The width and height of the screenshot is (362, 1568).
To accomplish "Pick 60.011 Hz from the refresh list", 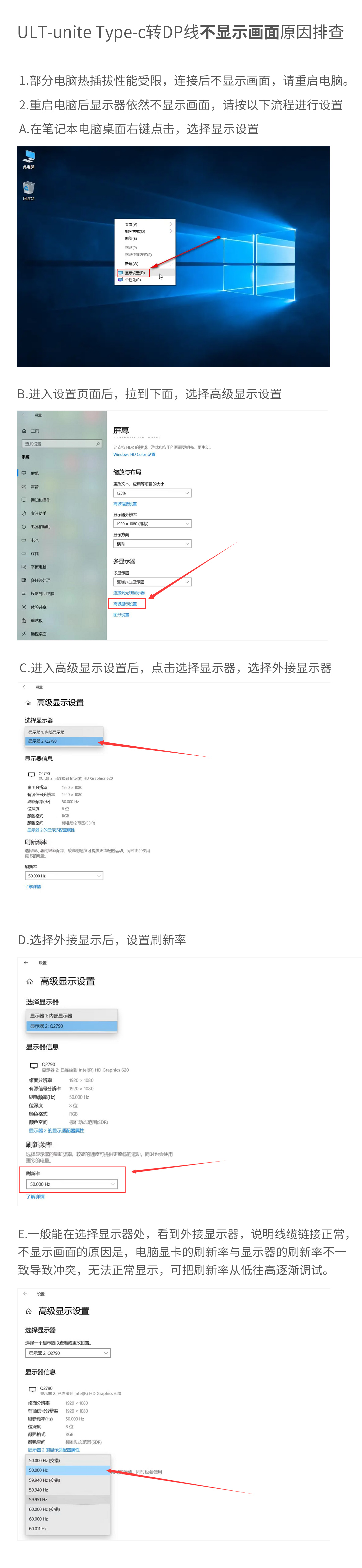I will [x=68, y=1528].
